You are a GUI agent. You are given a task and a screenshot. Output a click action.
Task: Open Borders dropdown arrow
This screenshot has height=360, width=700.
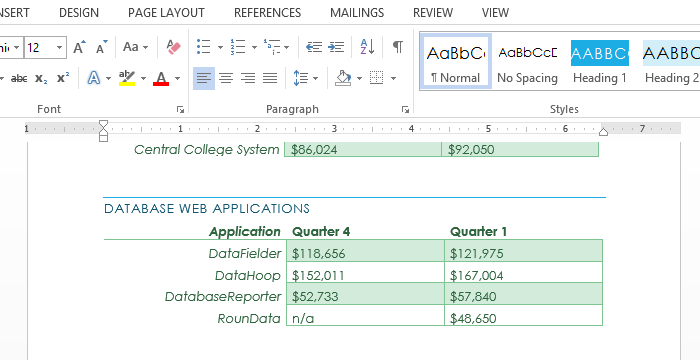coord(393,79)
